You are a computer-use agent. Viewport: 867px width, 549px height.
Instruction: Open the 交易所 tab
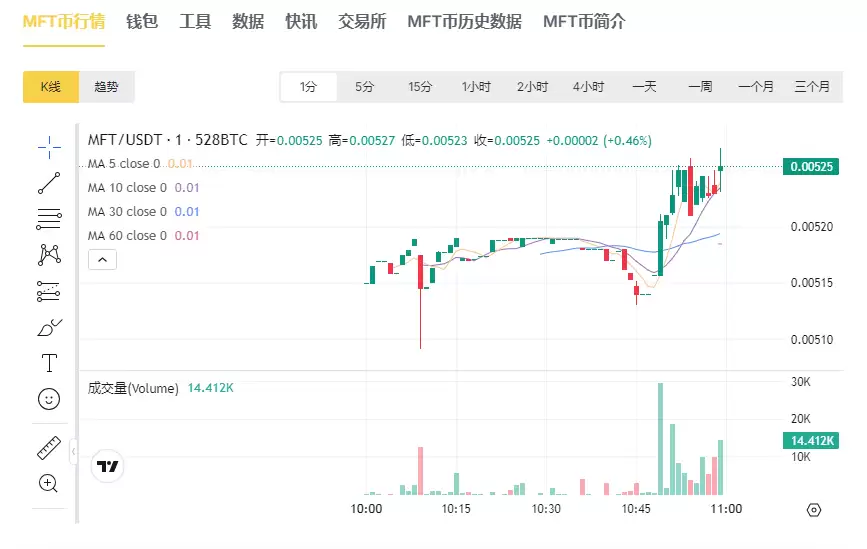(362, 21)
